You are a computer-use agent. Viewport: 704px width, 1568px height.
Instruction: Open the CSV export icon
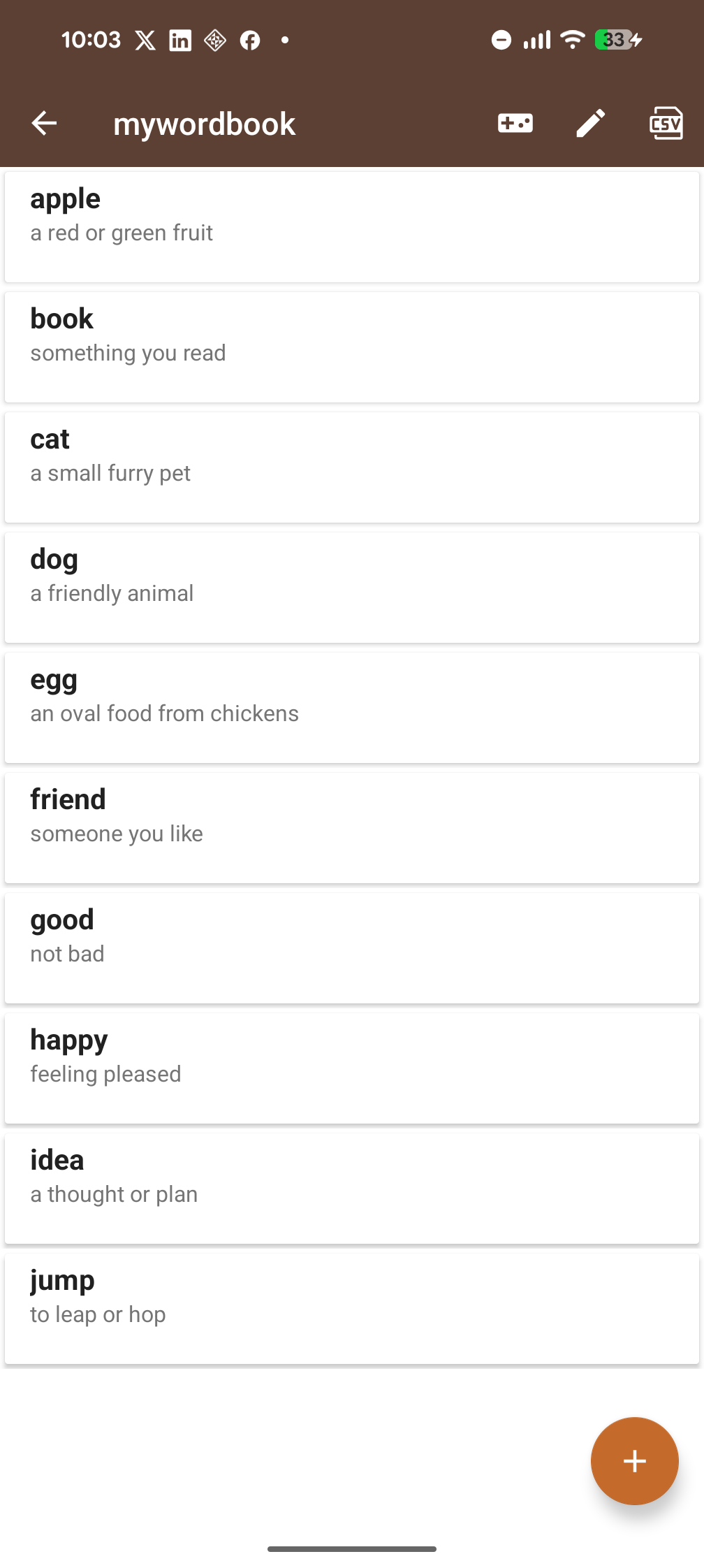tap(666, 124)
